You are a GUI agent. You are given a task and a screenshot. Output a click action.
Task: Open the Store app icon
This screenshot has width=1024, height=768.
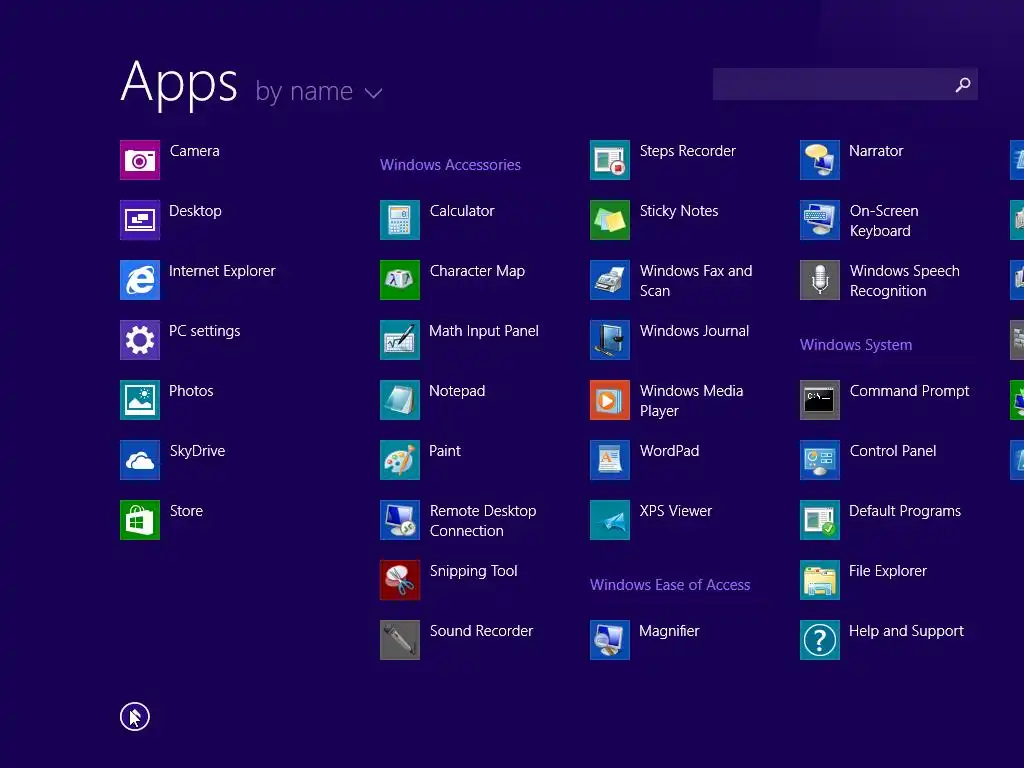pyautogui.click(x=140, y=520)
